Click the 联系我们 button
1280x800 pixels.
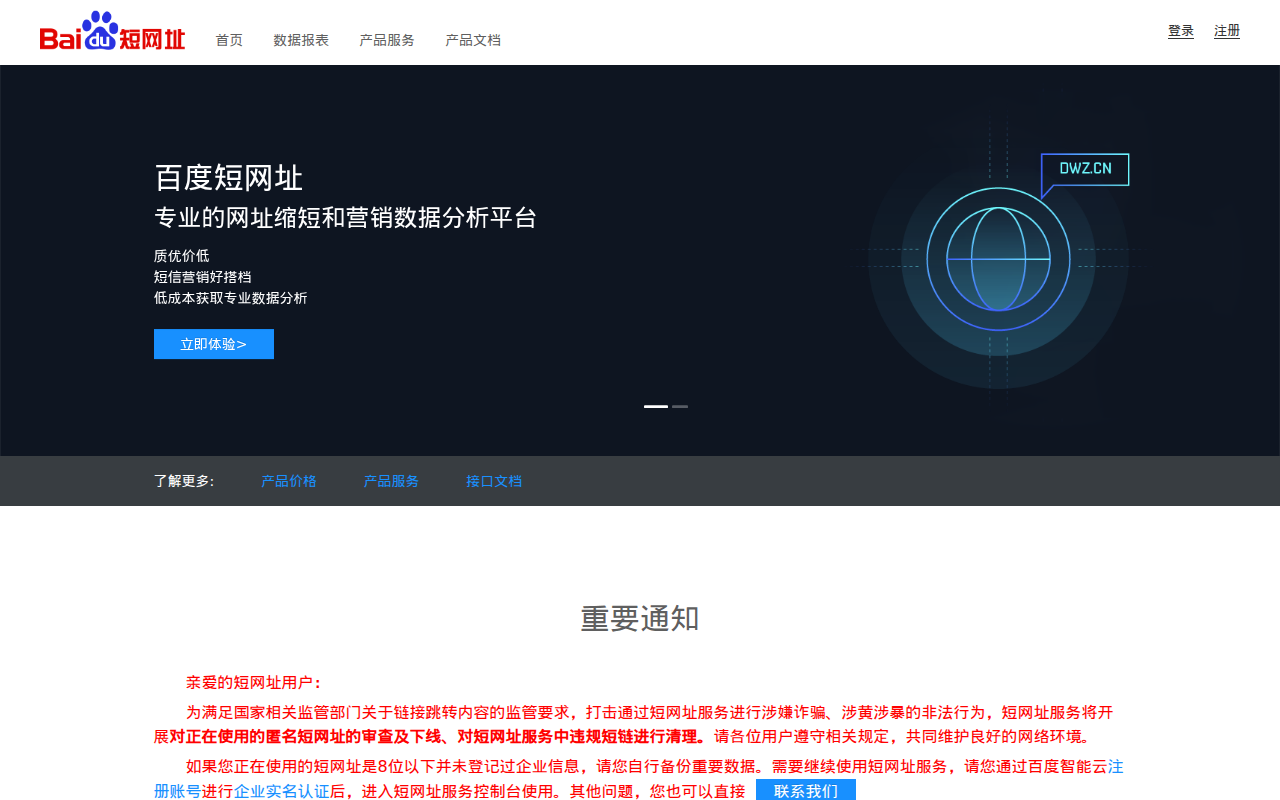pyautogui.click(x=805, y=791)
